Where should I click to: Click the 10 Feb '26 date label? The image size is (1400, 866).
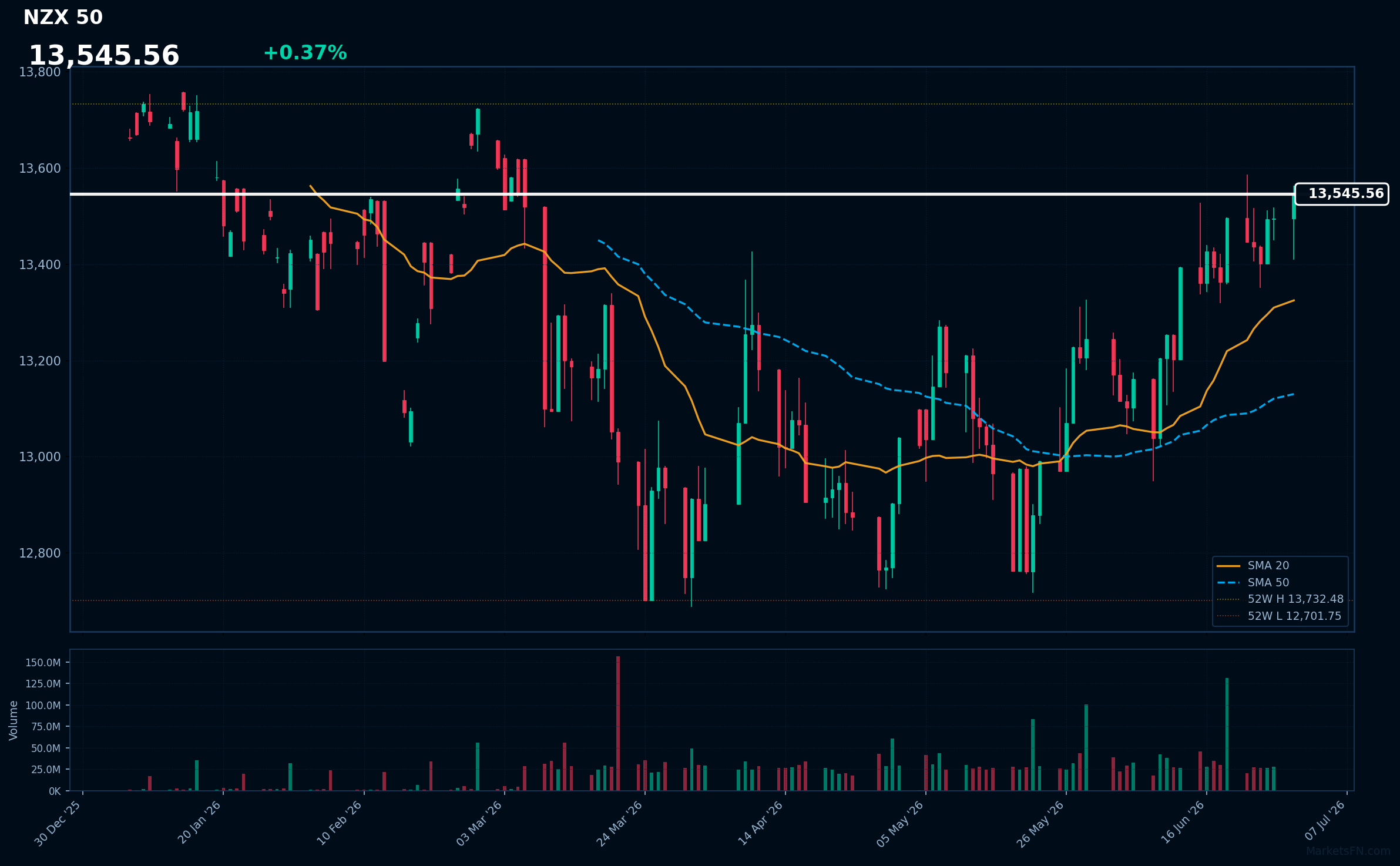(x=339, y=823)
